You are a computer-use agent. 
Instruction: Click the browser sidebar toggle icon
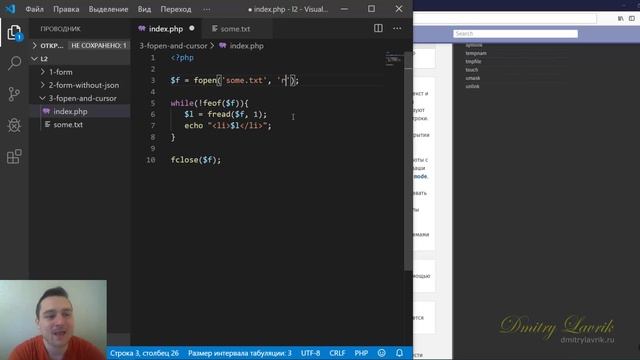tap(632, 18)
